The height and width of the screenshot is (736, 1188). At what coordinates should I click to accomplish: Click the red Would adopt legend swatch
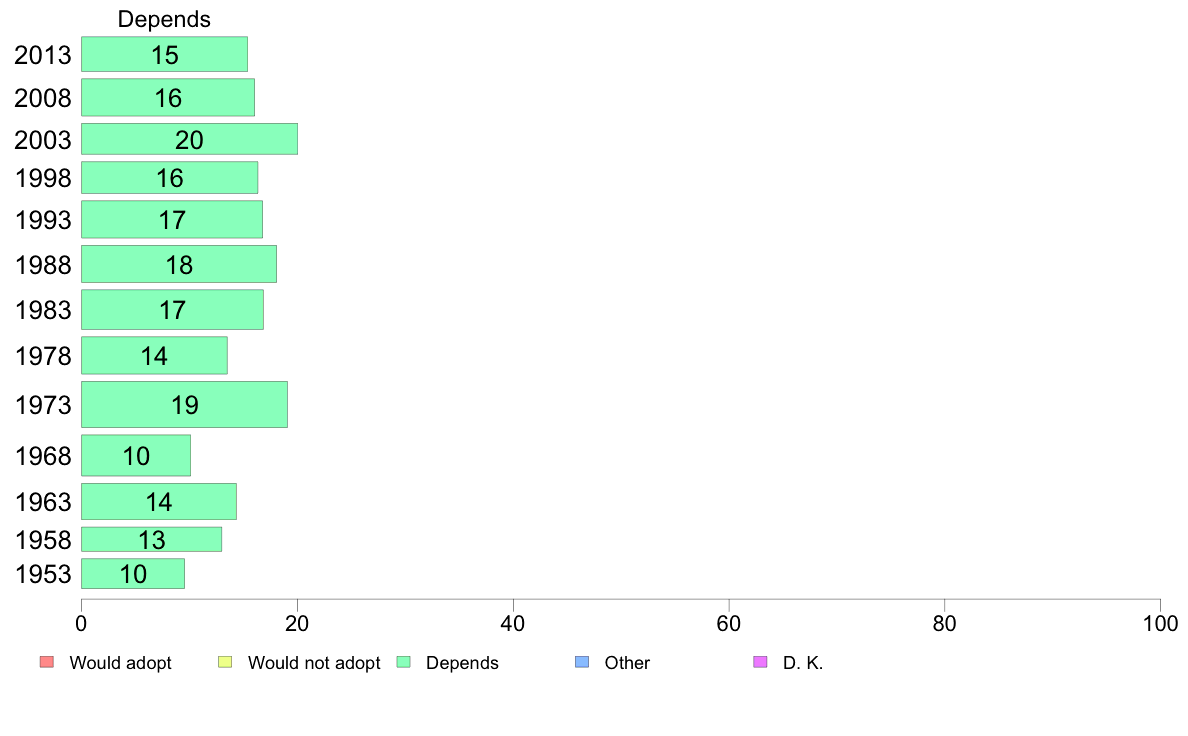click(47, 662)
